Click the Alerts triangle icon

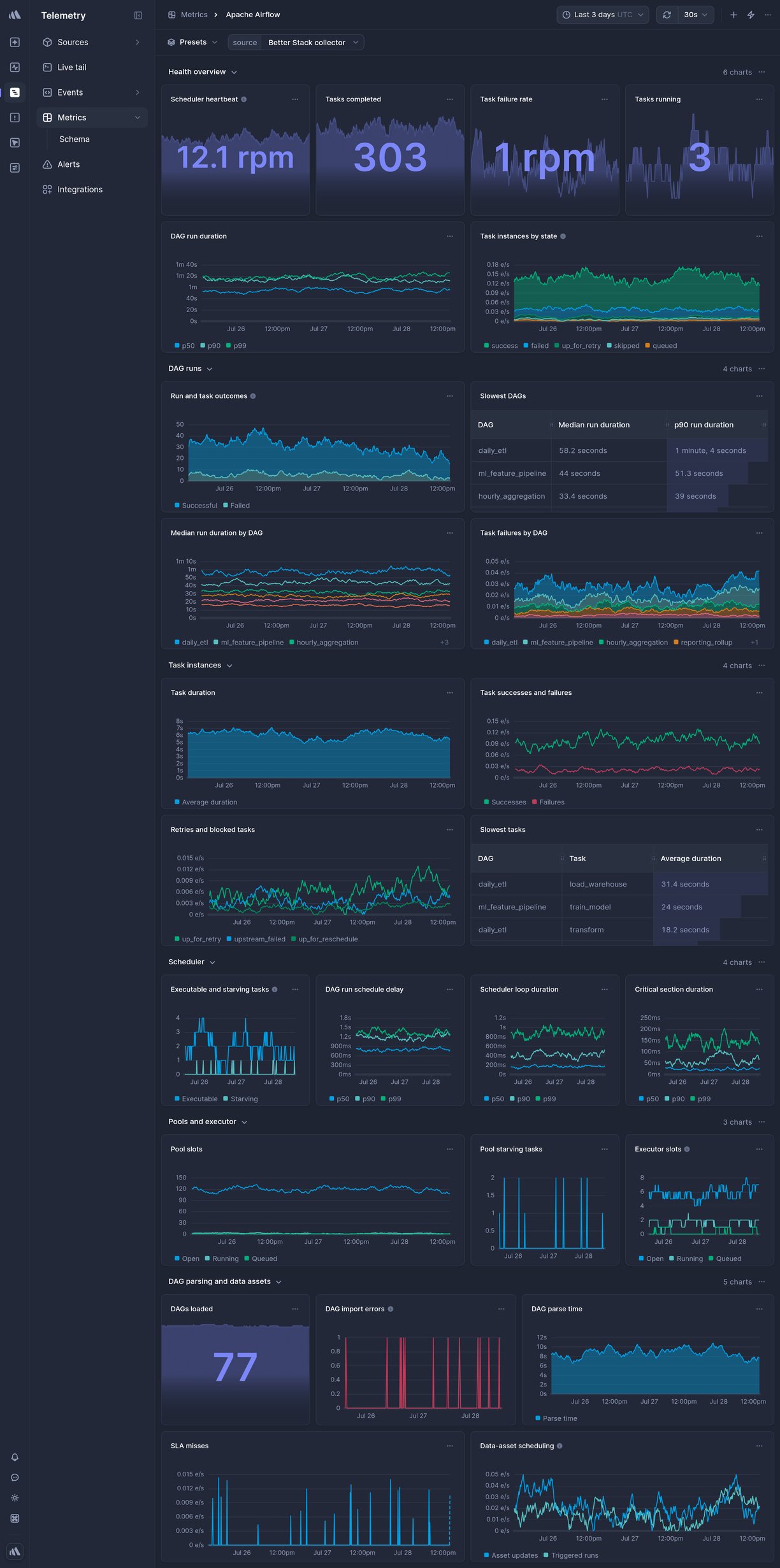(47, 164)
